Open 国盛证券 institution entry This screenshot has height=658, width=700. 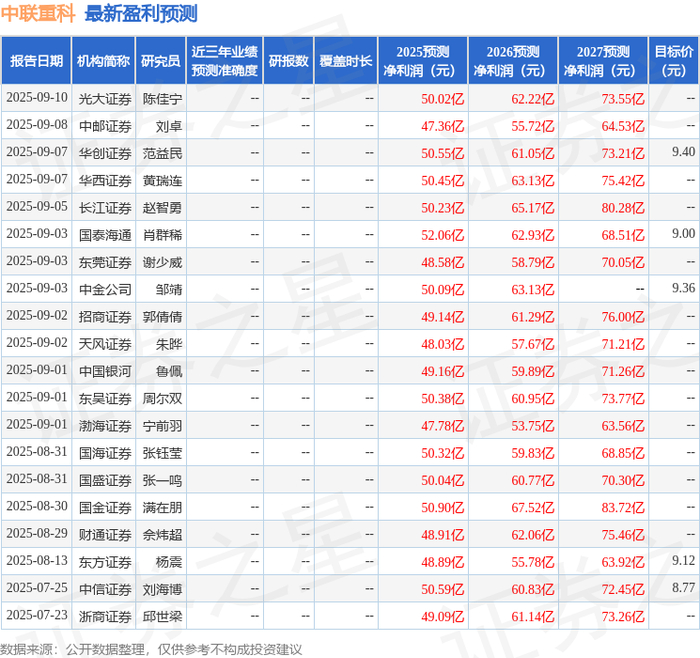105,480
